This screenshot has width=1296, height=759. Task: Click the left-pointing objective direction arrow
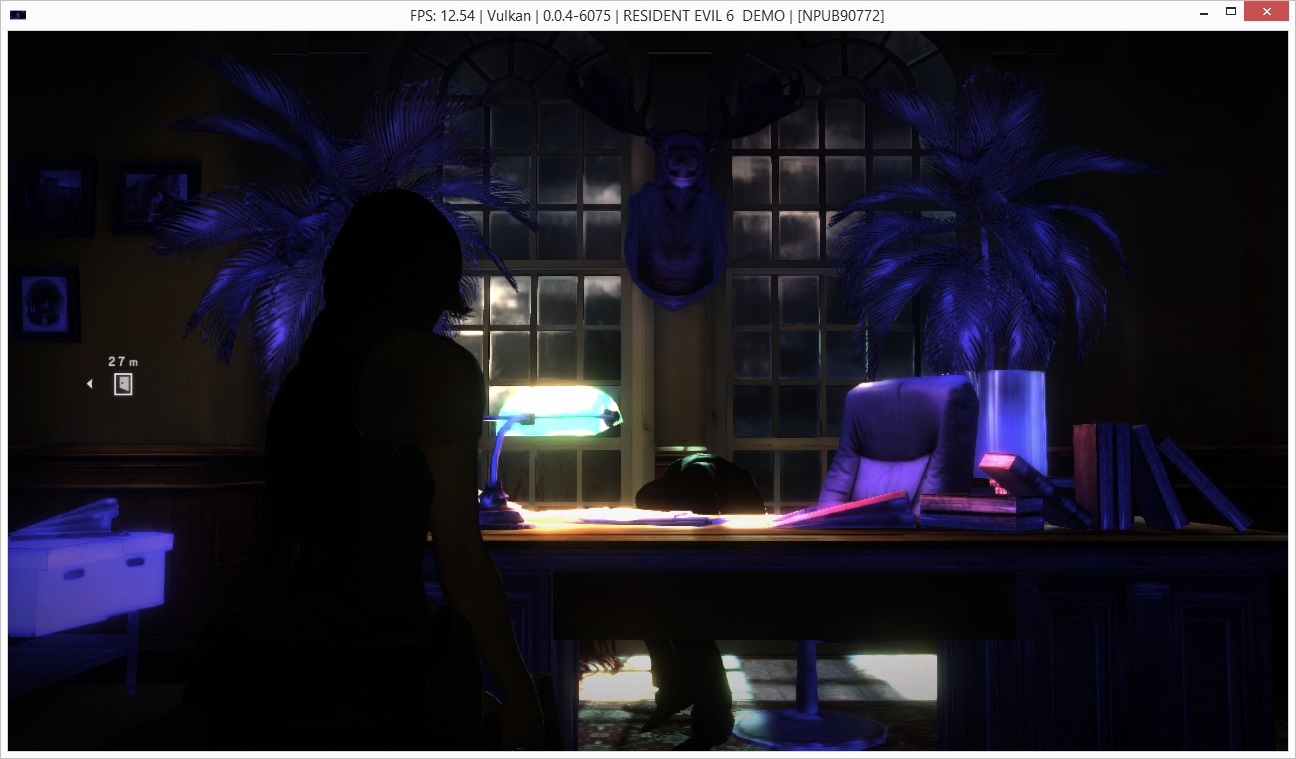click(90, 383)
